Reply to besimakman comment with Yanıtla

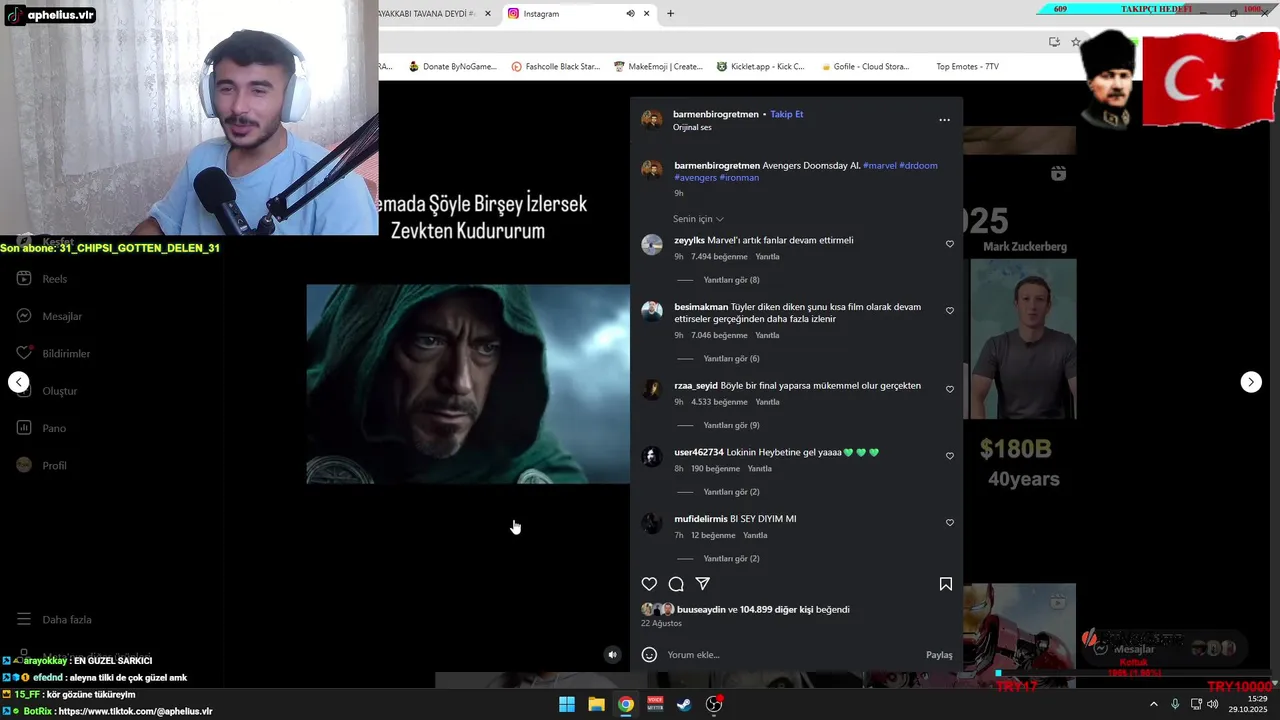(x=767, y=336)
